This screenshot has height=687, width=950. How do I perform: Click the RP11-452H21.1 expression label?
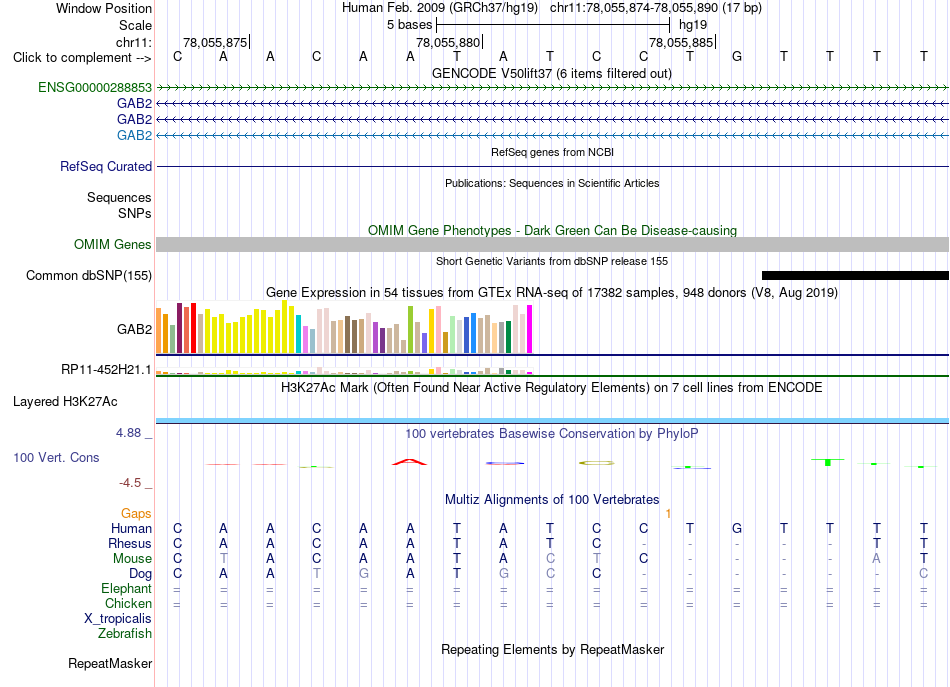tap(106, 369)
